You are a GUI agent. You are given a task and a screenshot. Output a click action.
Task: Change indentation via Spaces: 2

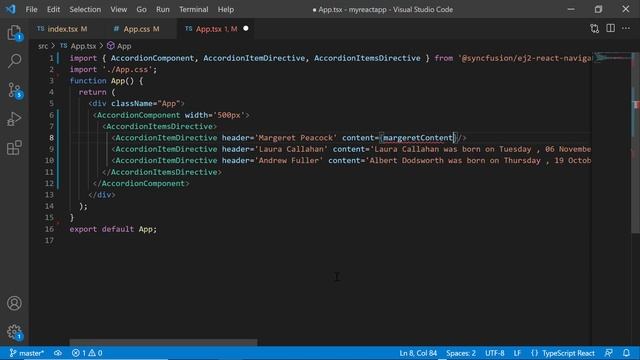pos(461,353)
